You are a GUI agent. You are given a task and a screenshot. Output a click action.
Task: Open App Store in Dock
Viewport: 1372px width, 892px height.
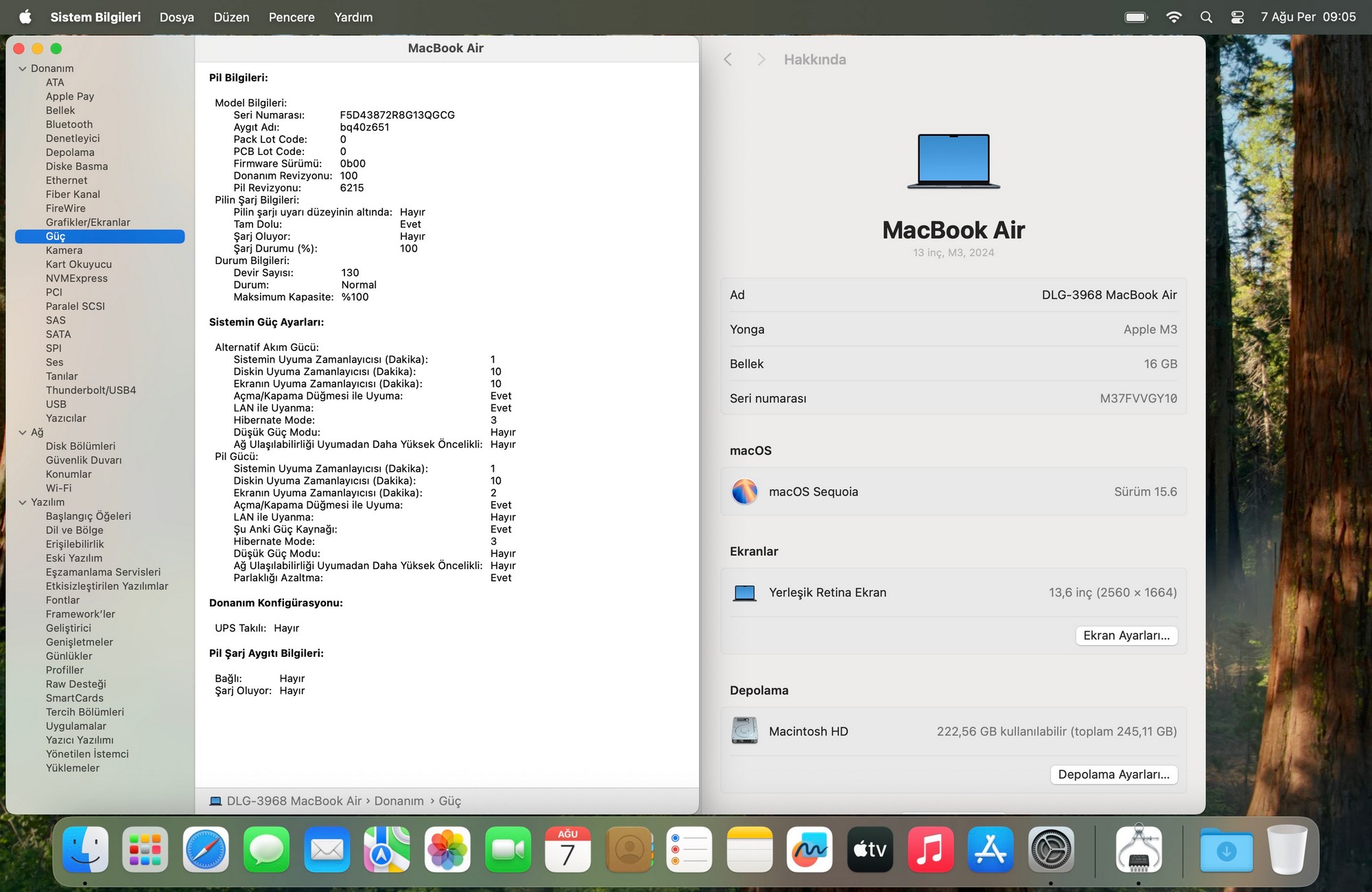click(x=991, y=850)
